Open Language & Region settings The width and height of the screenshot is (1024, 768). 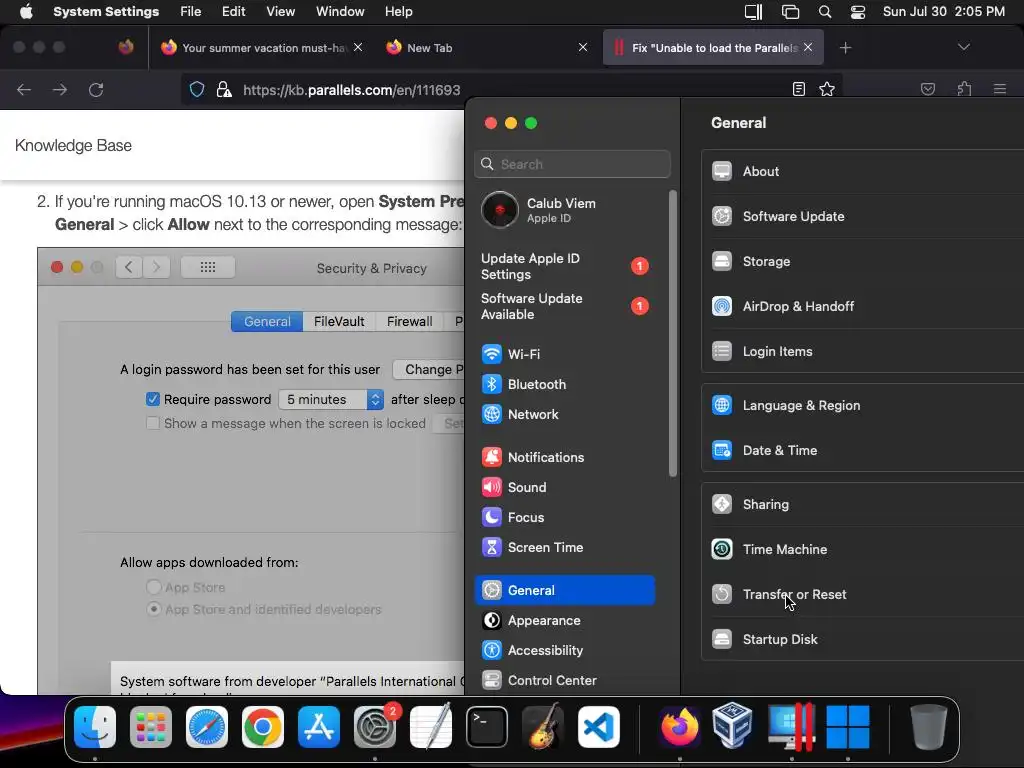[863, 406]
